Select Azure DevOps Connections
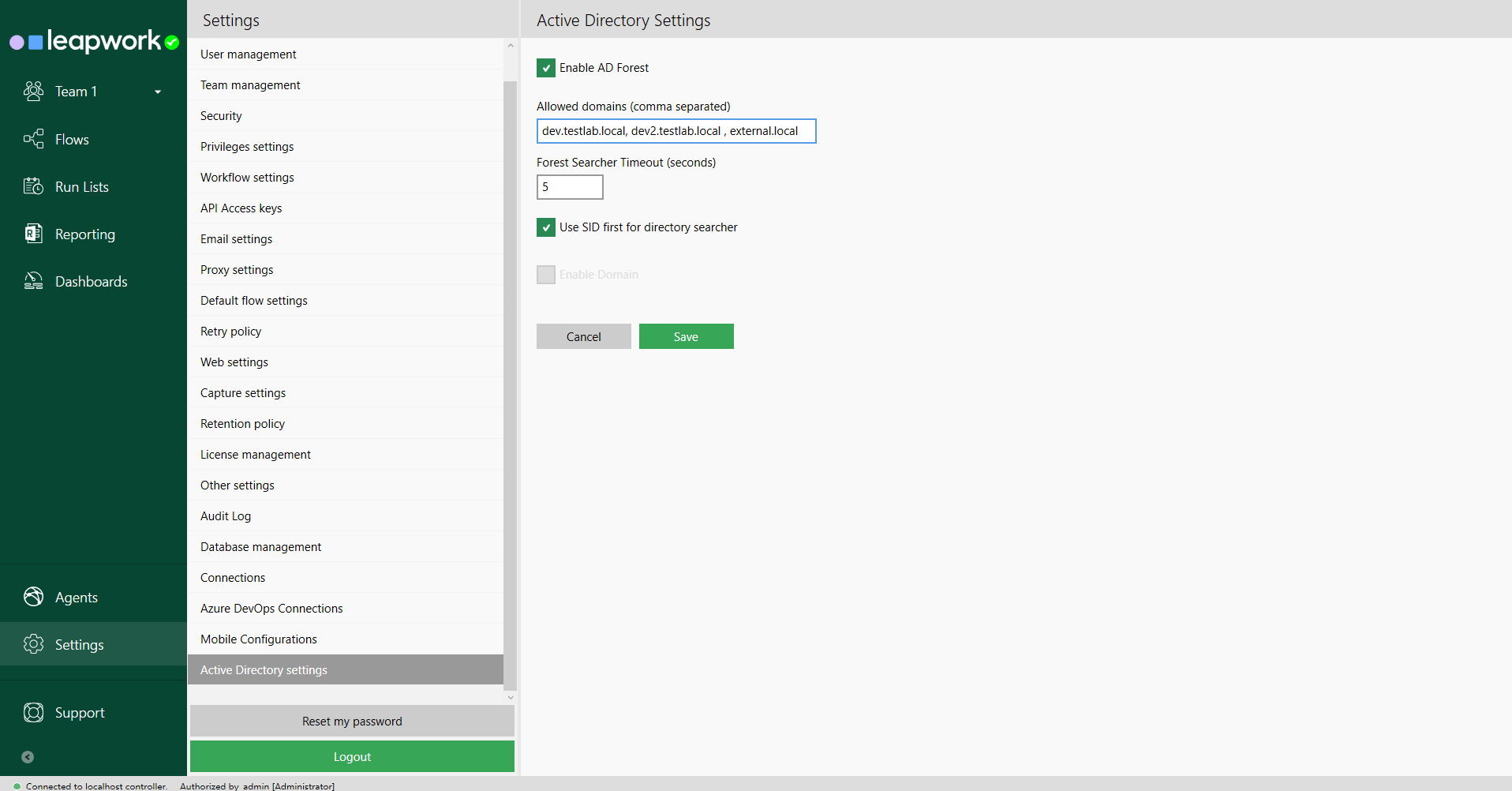 pyautogui.click(x=271, y=608)
